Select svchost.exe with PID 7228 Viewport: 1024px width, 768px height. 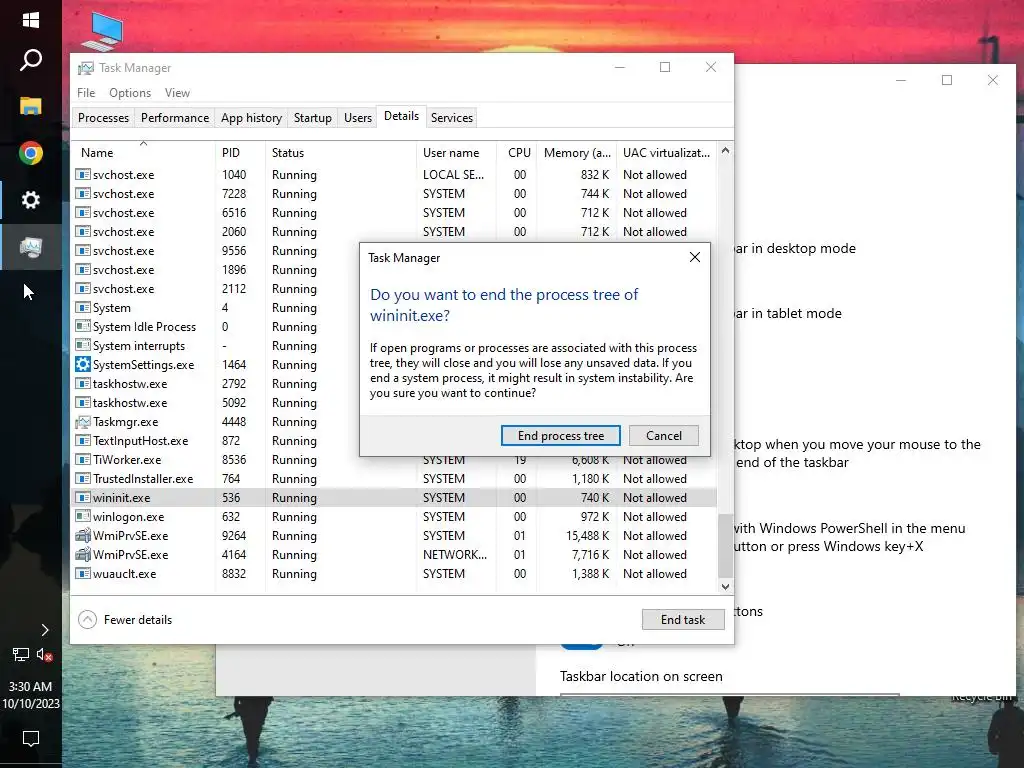(395, 194)
